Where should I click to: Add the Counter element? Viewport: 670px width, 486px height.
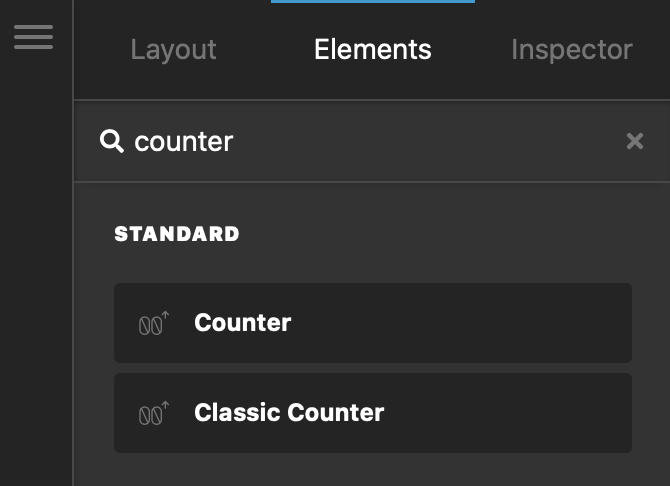click(x=373, y=323)
